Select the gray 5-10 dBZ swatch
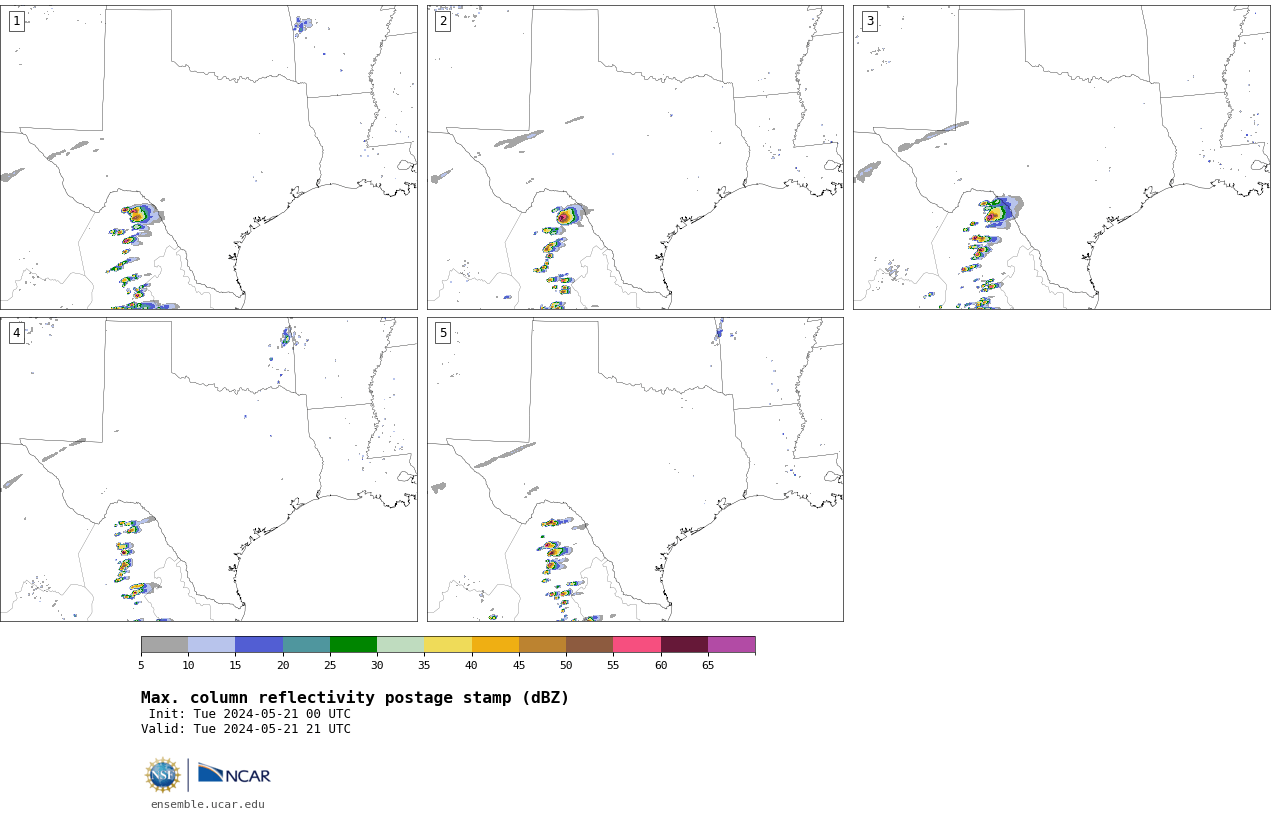 [x=165, y=645]
